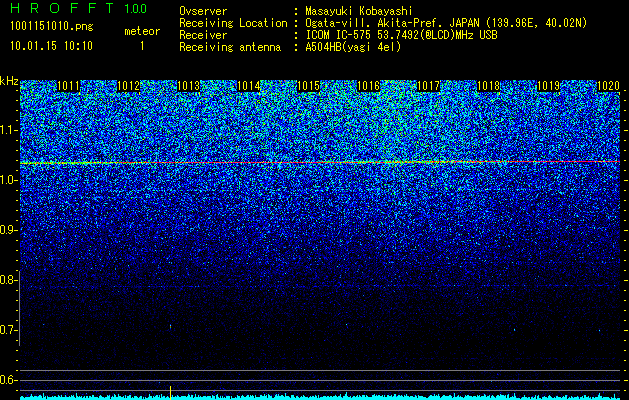Click the yellow meteor echo marker at bottom
This screenshot has height=400, width=629.
(x=170, y=393)
